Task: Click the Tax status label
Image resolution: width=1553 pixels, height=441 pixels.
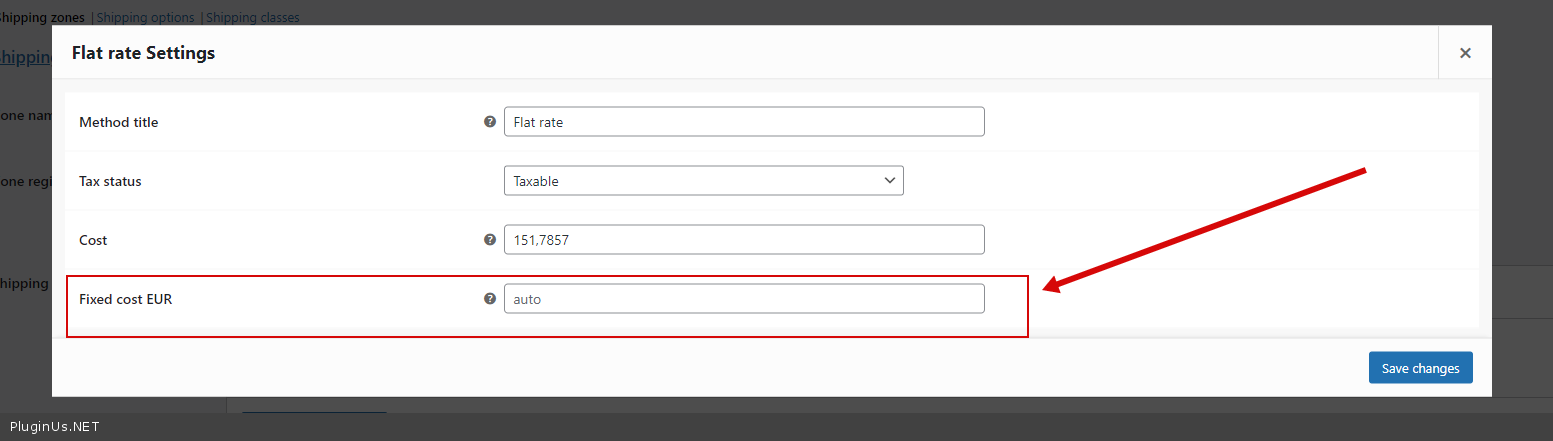Action: (x=110, y=181)
